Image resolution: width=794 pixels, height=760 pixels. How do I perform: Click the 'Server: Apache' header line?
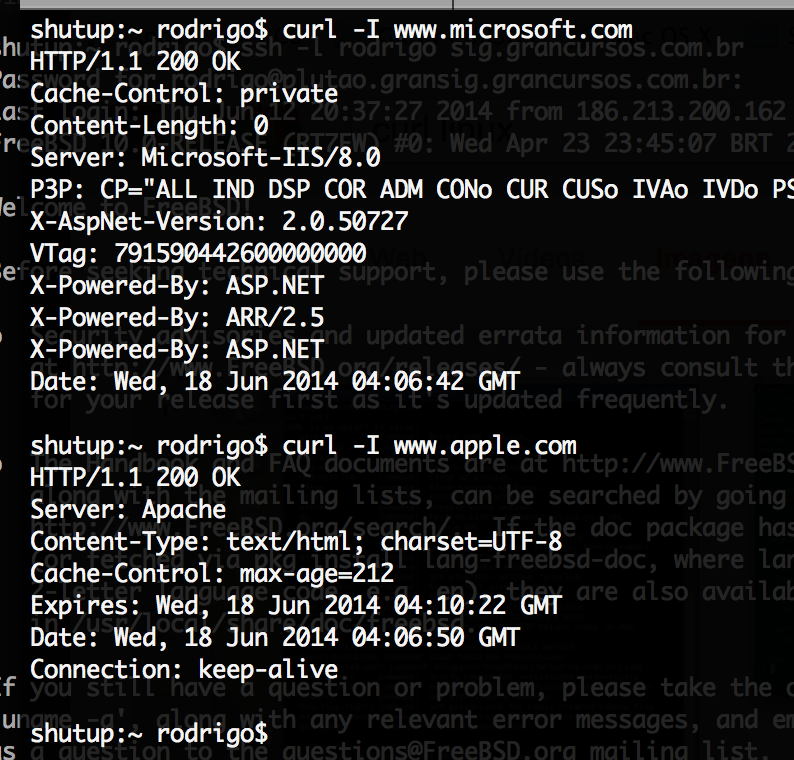[x=128, y=510]
